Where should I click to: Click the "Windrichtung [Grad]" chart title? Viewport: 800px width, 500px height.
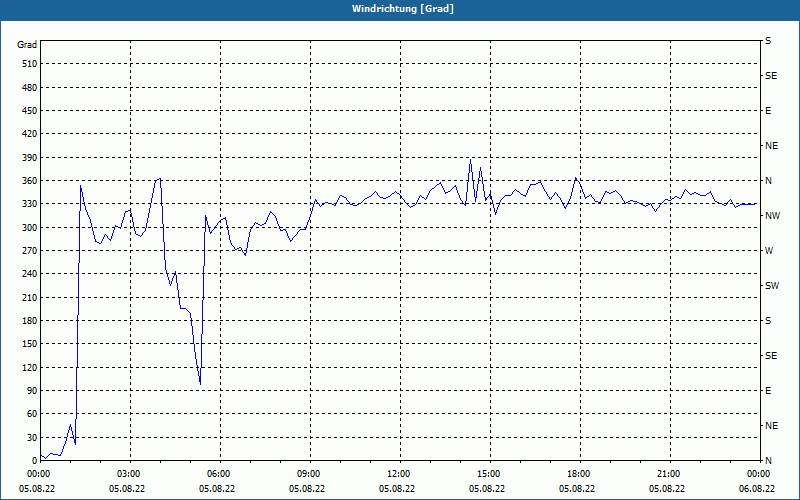click(403, 9)
